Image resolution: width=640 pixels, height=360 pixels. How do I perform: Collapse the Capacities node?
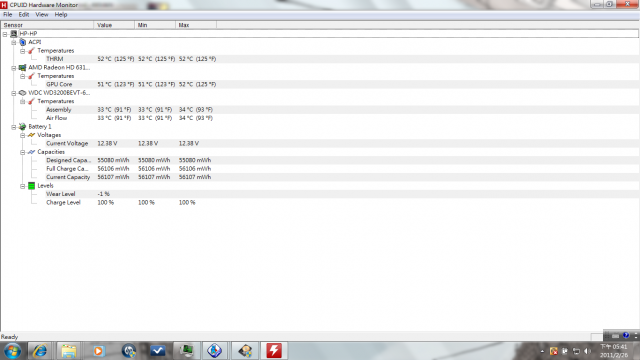[x=23, y=152]
